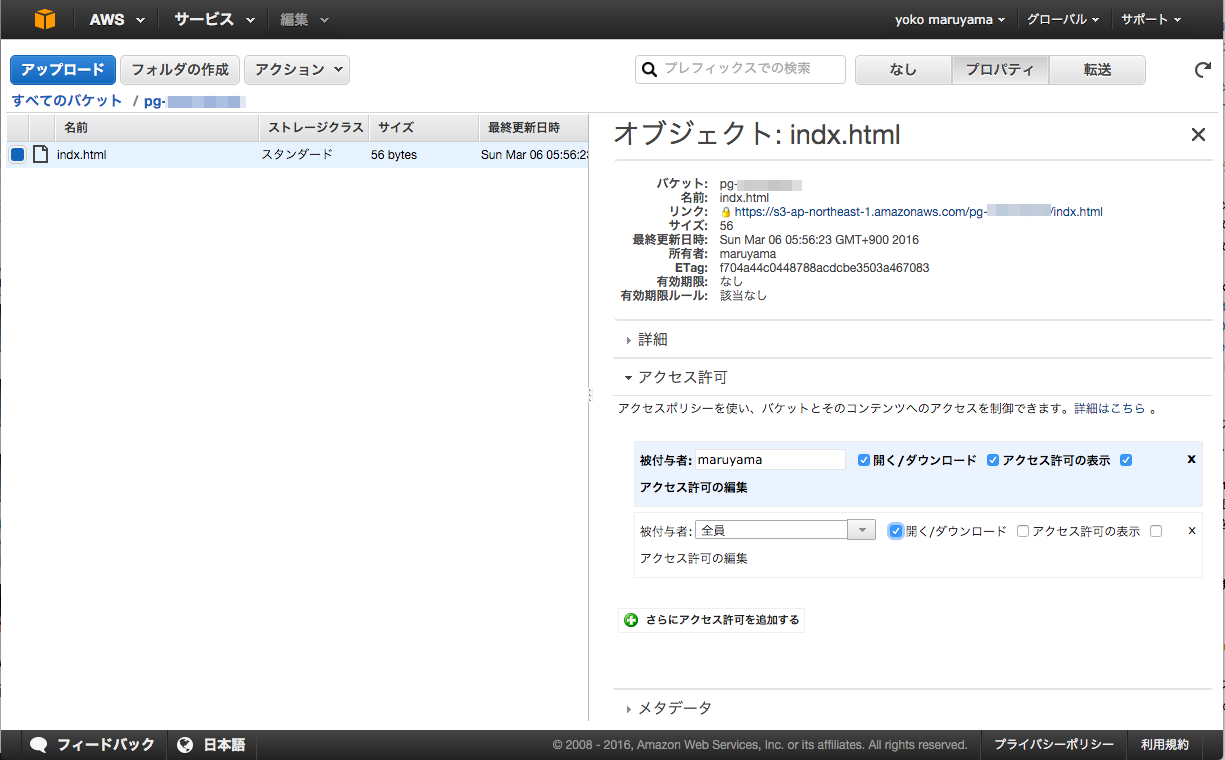This screenshot has height=760, width=1225.
Task: Click the pane splitter handle
Action: (591, 397)
